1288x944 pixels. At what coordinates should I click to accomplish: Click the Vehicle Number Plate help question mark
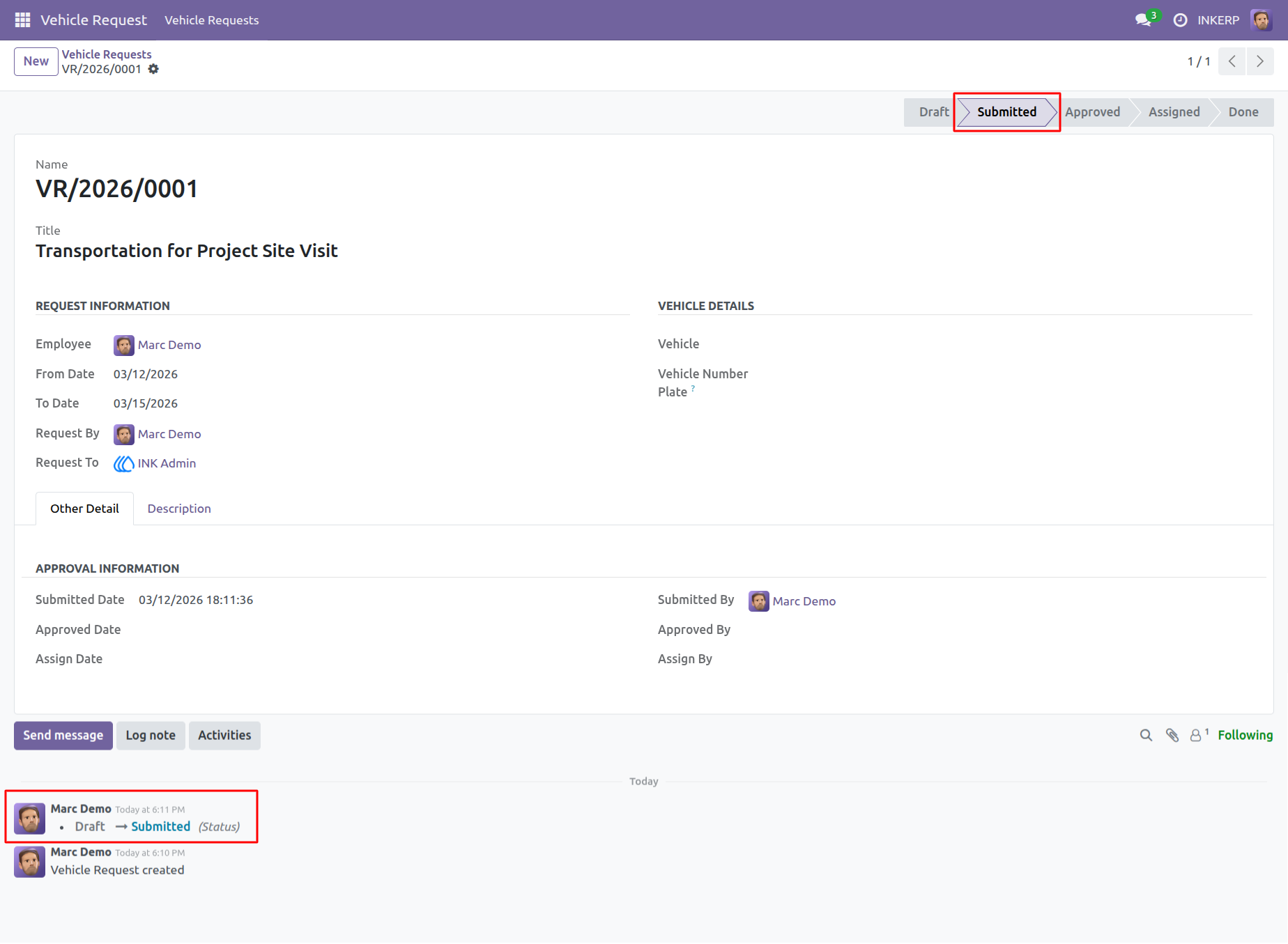[x=693, y=389]
